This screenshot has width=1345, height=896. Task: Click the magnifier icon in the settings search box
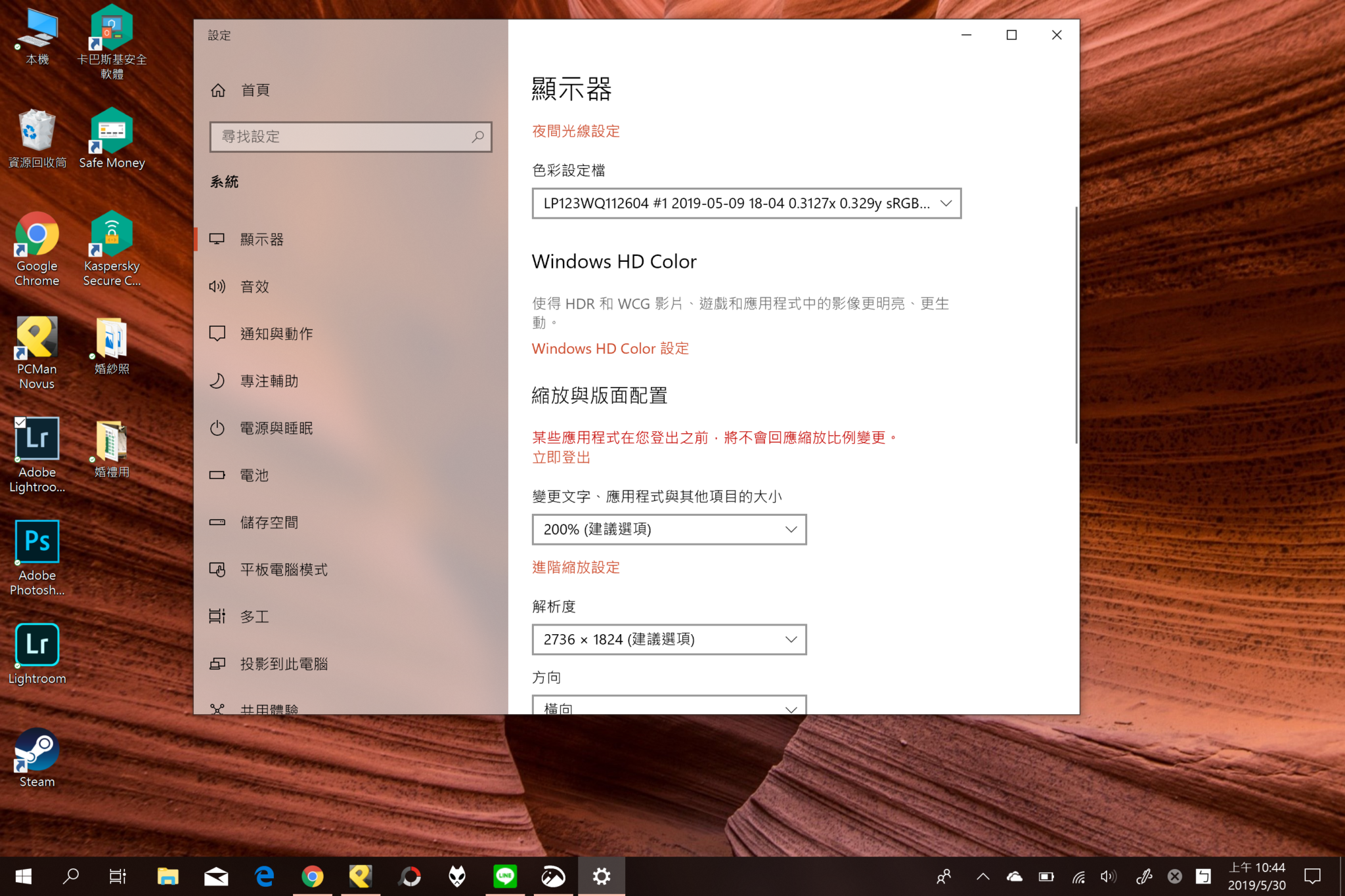[x=477, y=137]
